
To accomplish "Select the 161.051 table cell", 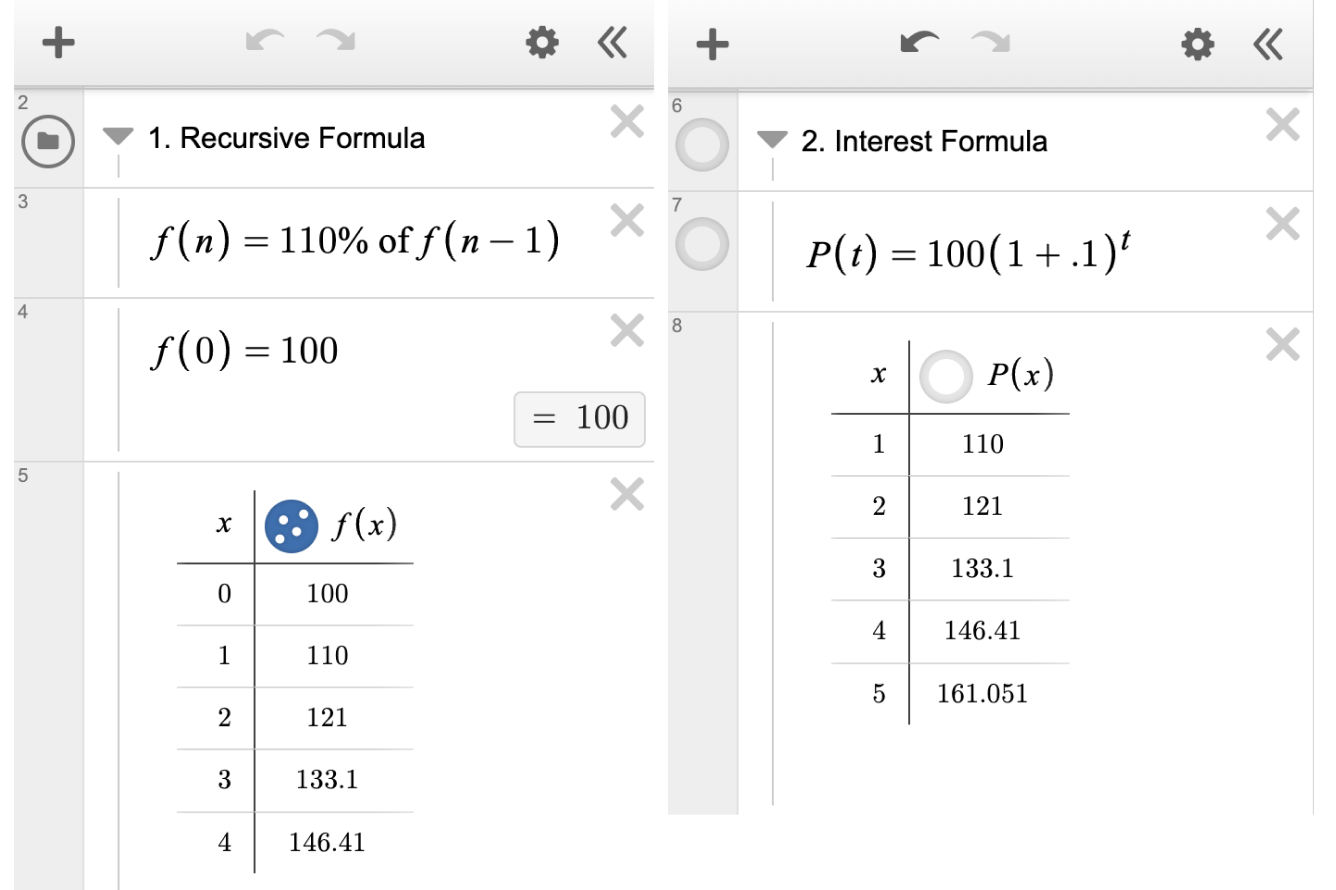I will coord(982,693).
